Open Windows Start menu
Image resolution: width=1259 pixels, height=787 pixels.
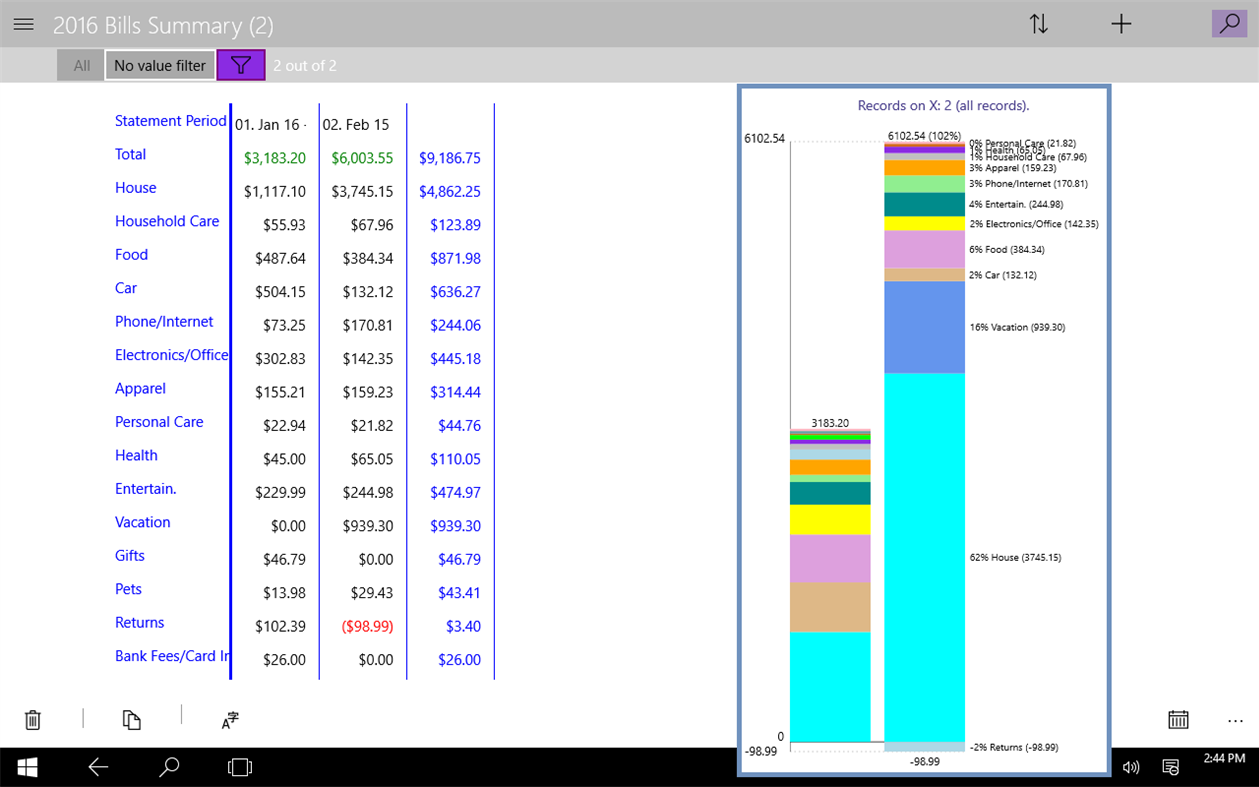point(26,766)
